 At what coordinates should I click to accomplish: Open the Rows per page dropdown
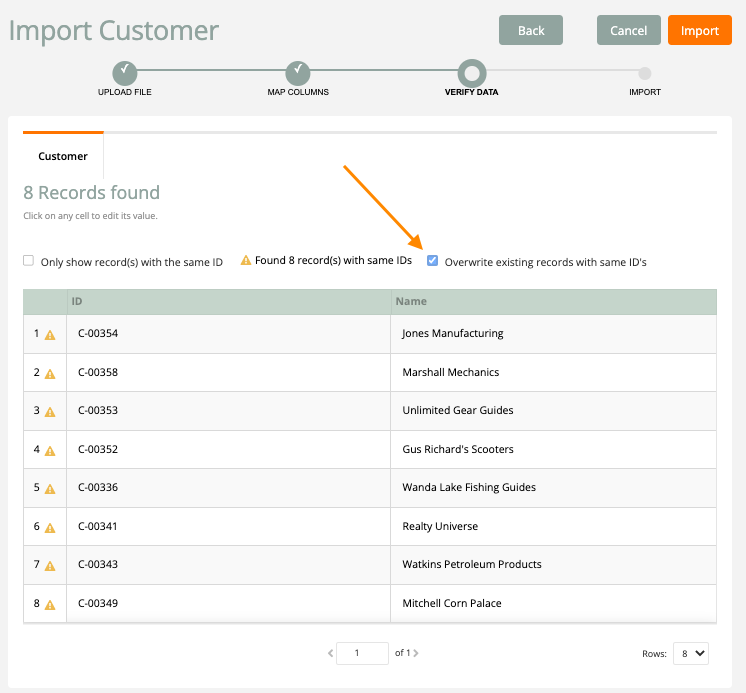[691, 653]
